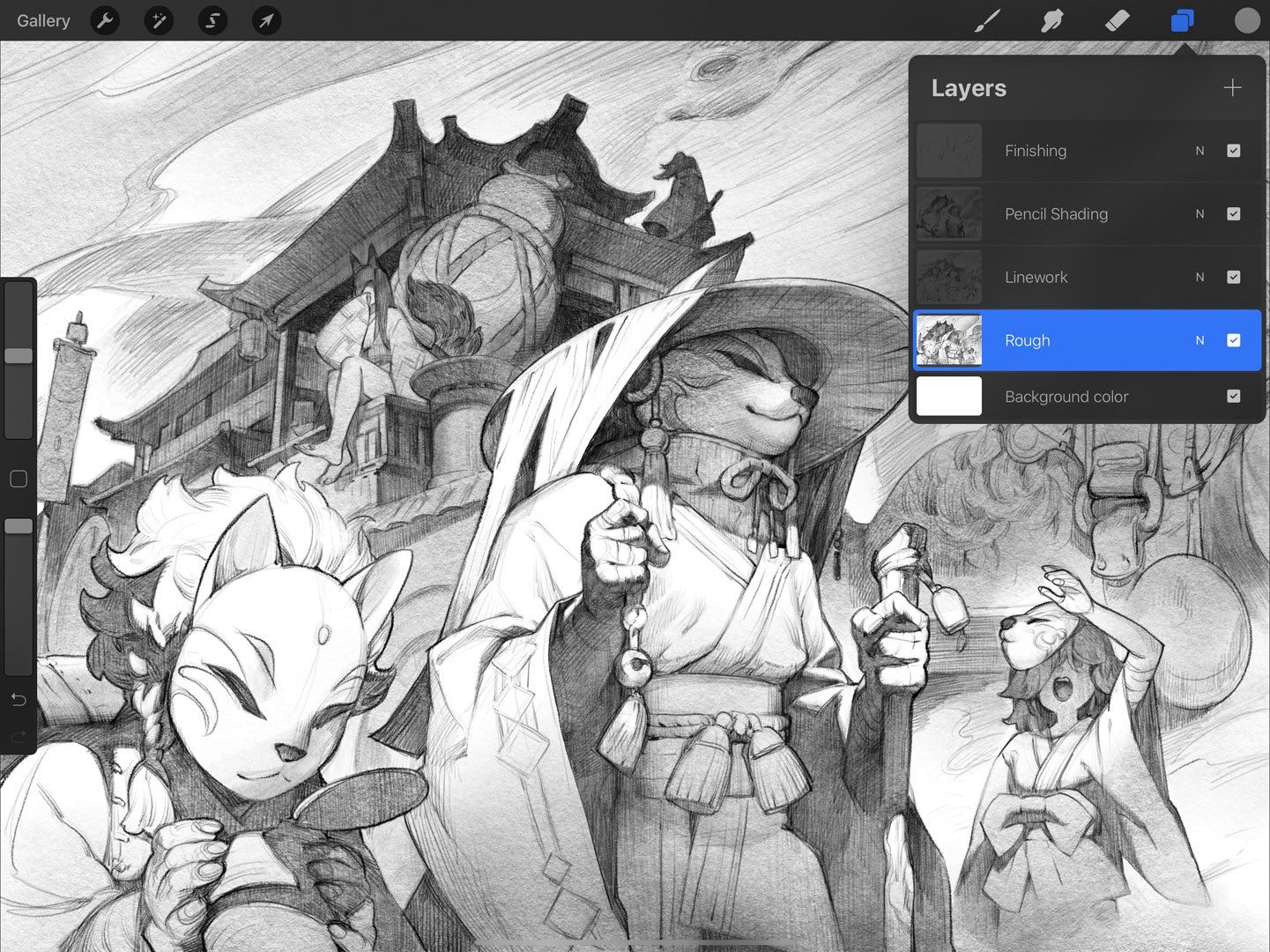This screenshot has height=952, width=1270.
Task: Select the Brush tool
Action: tap(986, 20)
